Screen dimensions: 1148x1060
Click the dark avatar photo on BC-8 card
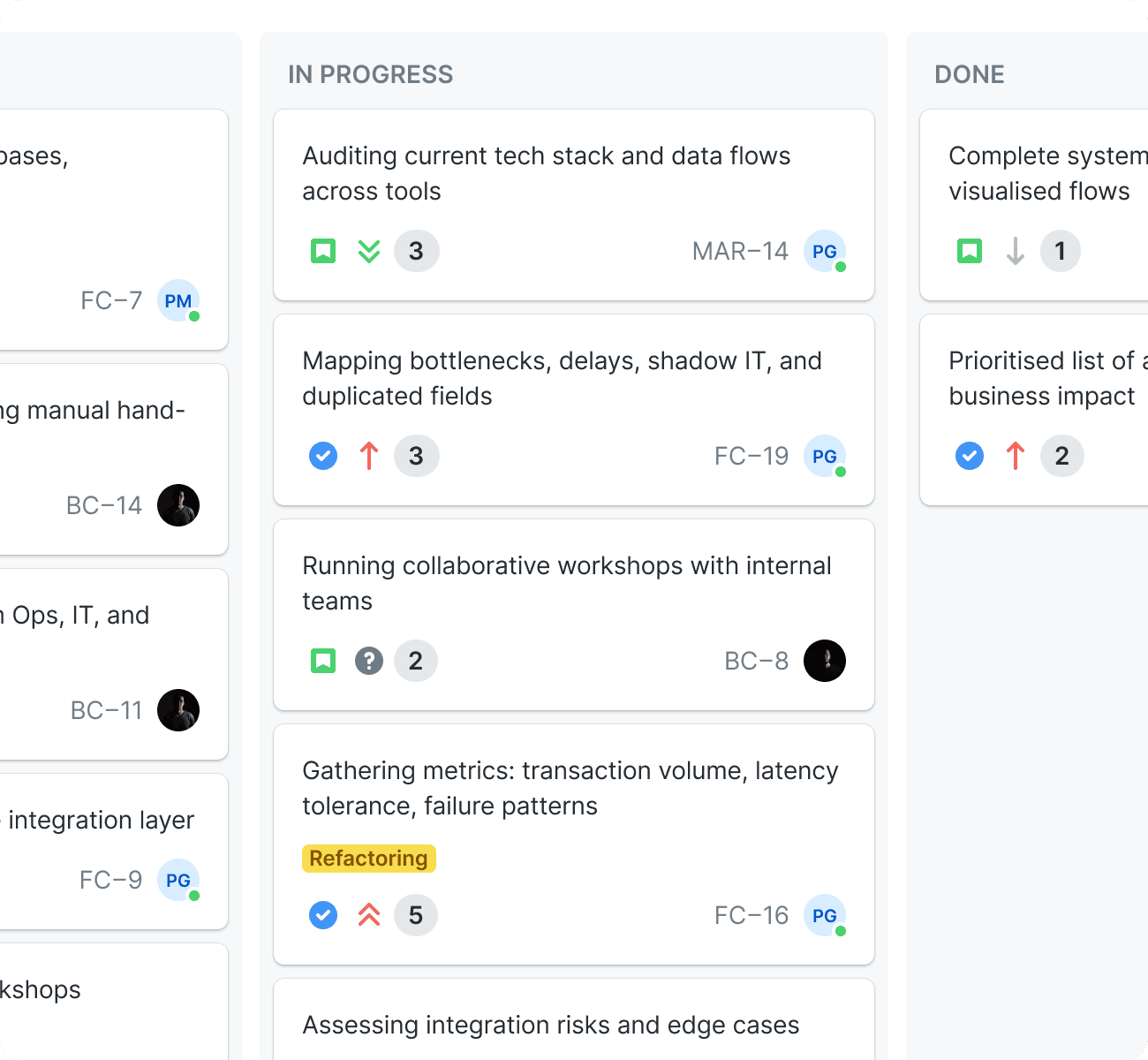825,661
